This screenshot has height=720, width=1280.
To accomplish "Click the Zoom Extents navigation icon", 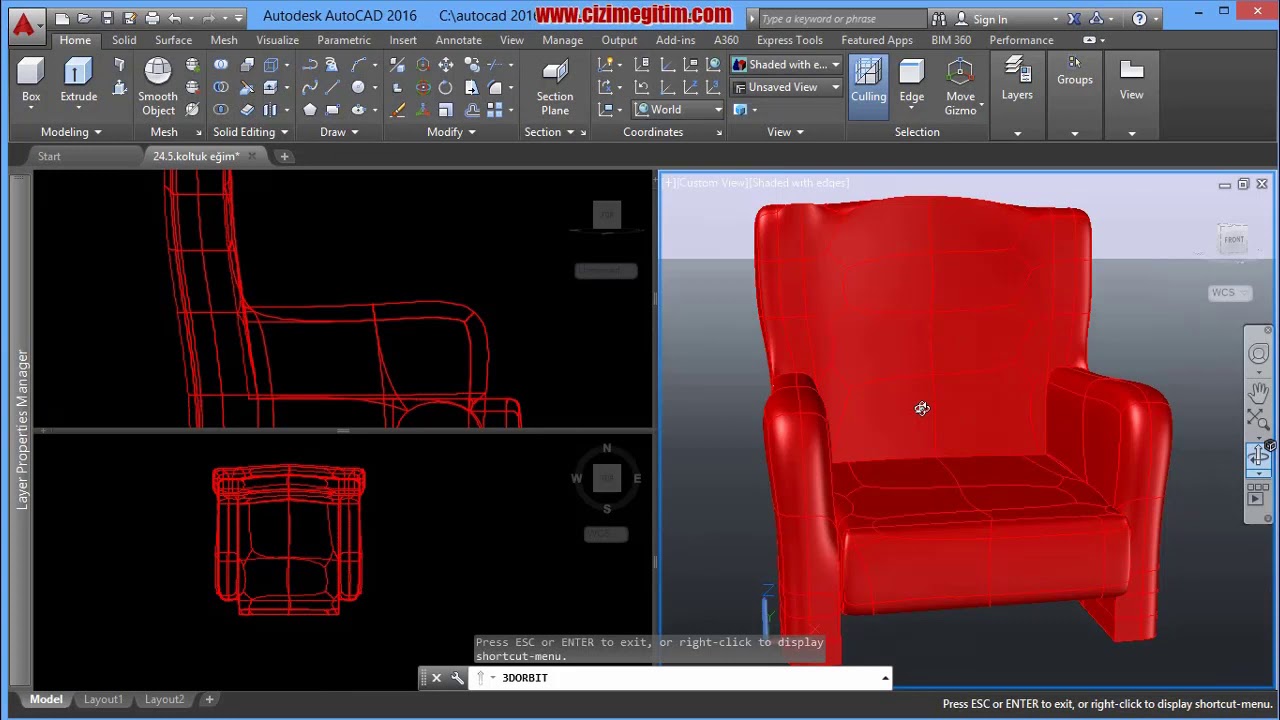I will [x=1258, y=420].
